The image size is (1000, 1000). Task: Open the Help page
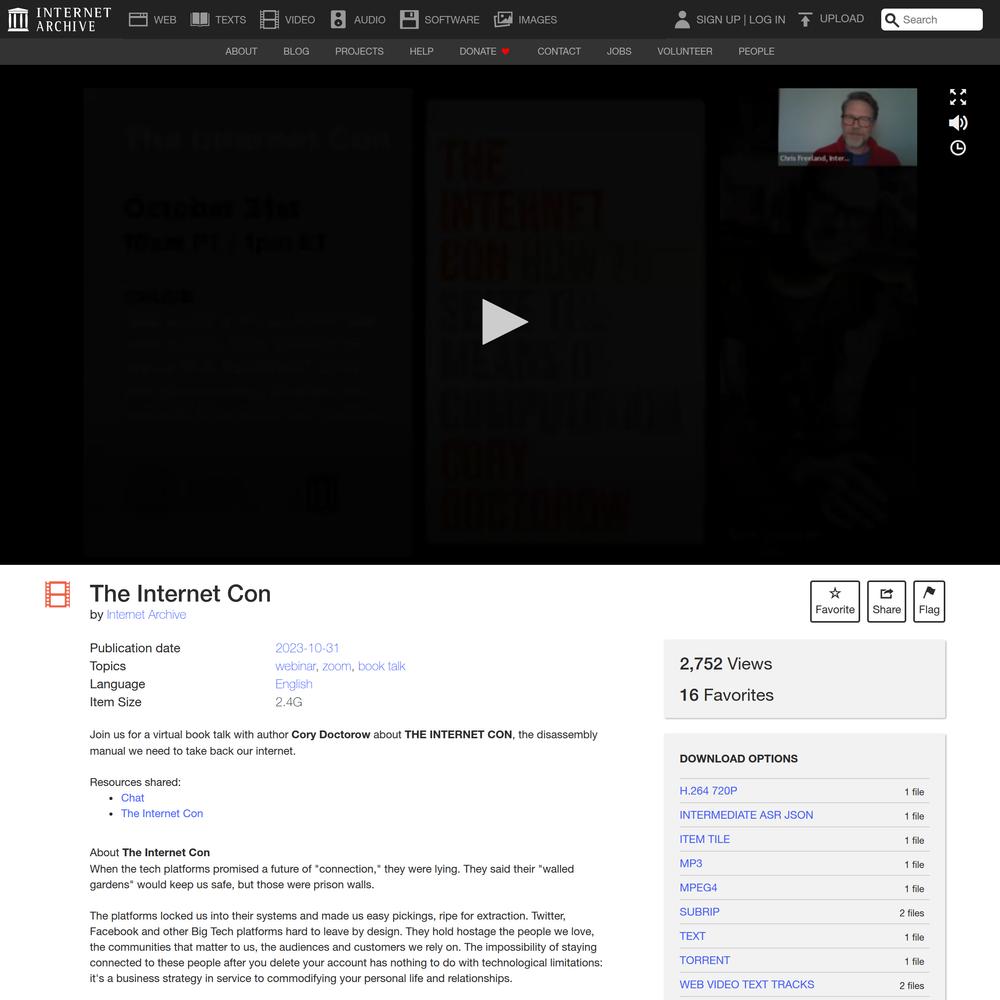pyautogui.click(x=421, y=51)
